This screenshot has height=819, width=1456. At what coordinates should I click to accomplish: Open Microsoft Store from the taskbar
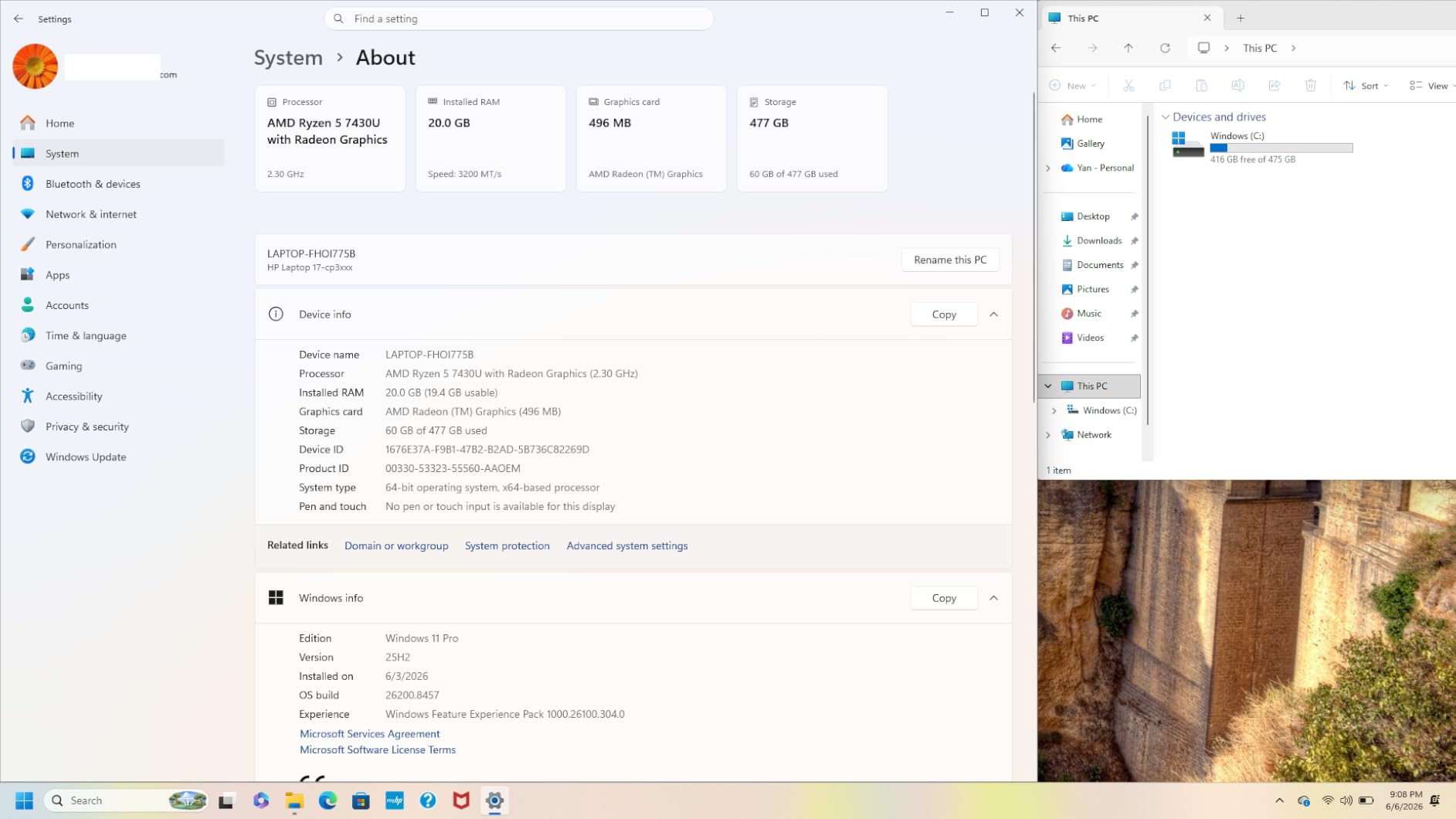click(361, 800)
